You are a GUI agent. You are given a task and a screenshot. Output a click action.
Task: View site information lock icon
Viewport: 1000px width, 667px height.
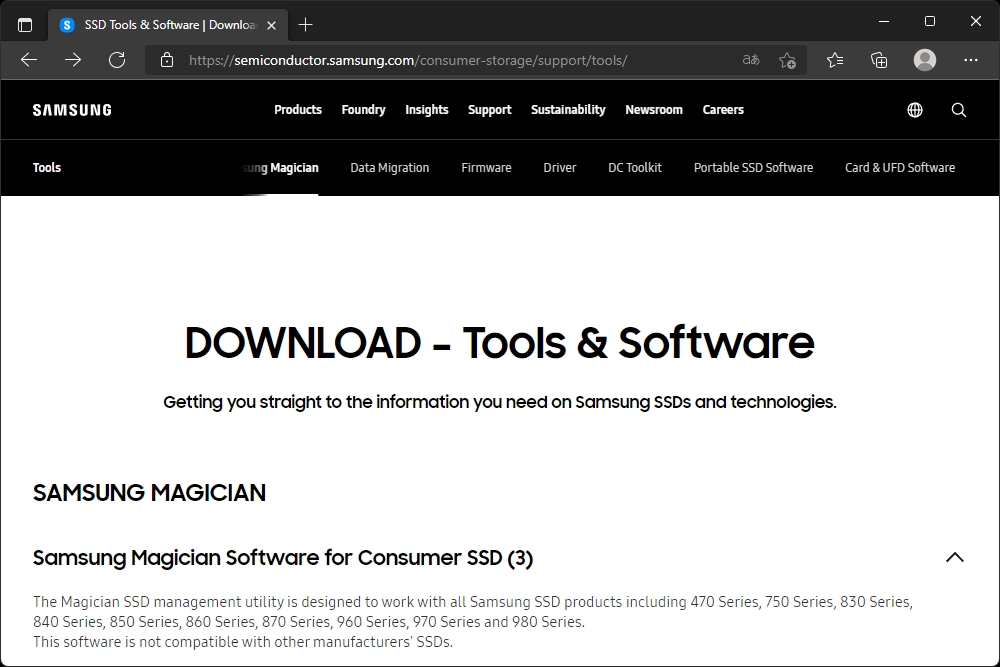pos(167,60)
